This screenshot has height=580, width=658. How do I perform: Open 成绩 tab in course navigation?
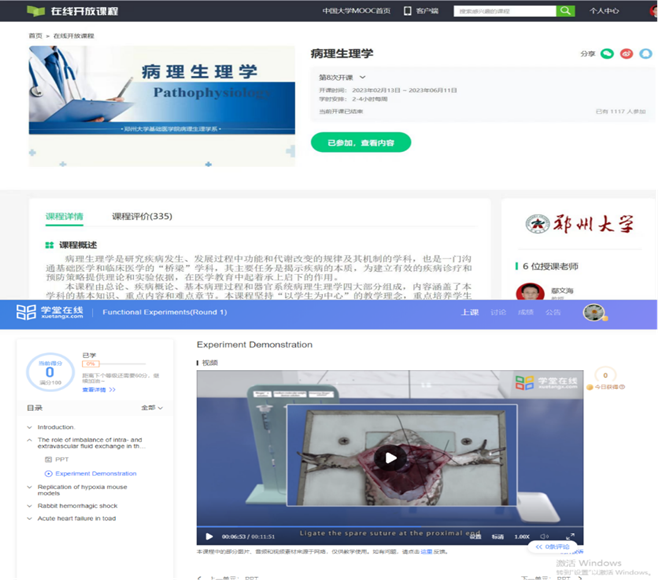[x=525, y=312]
